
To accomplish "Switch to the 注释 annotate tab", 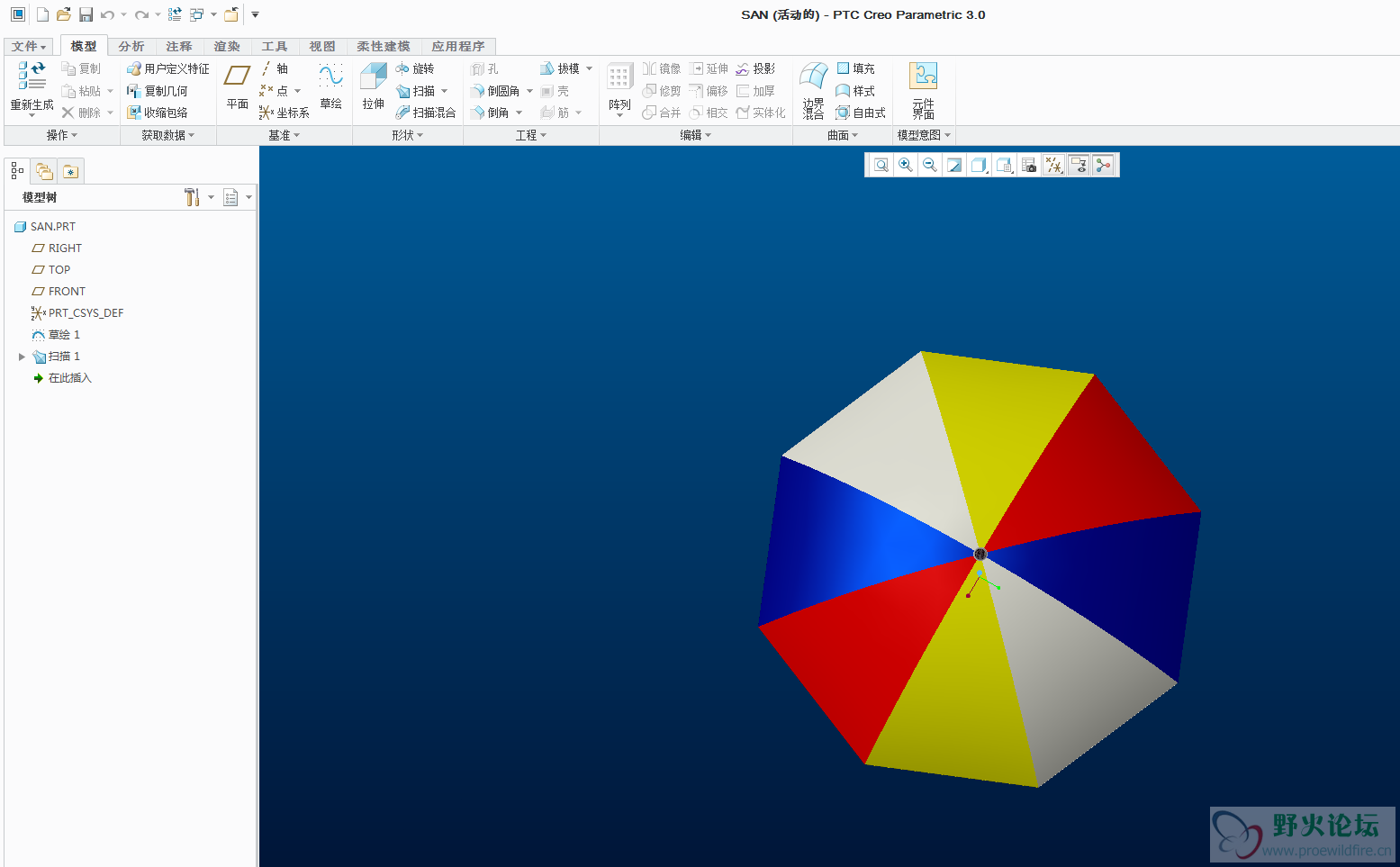I will [179, 46].
